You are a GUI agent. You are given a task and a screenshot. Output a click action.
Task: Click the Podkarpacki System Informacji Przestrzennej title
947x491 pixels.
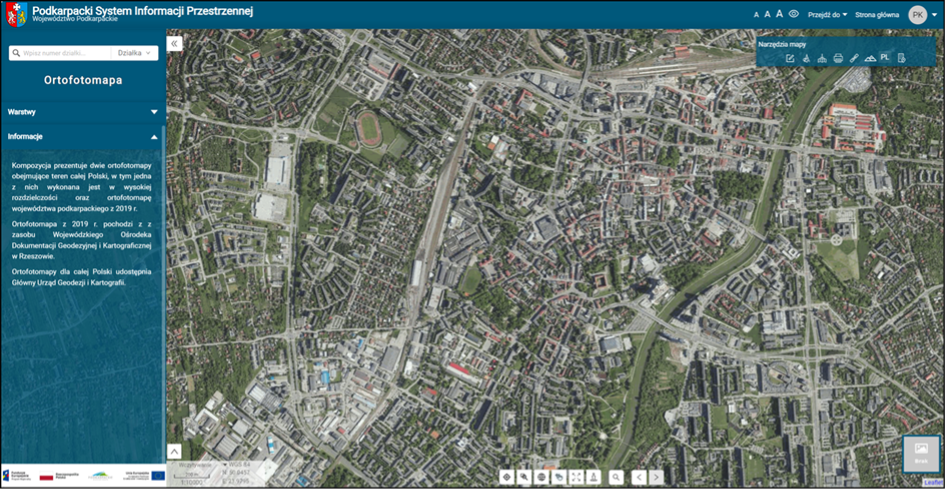[143, 10]
